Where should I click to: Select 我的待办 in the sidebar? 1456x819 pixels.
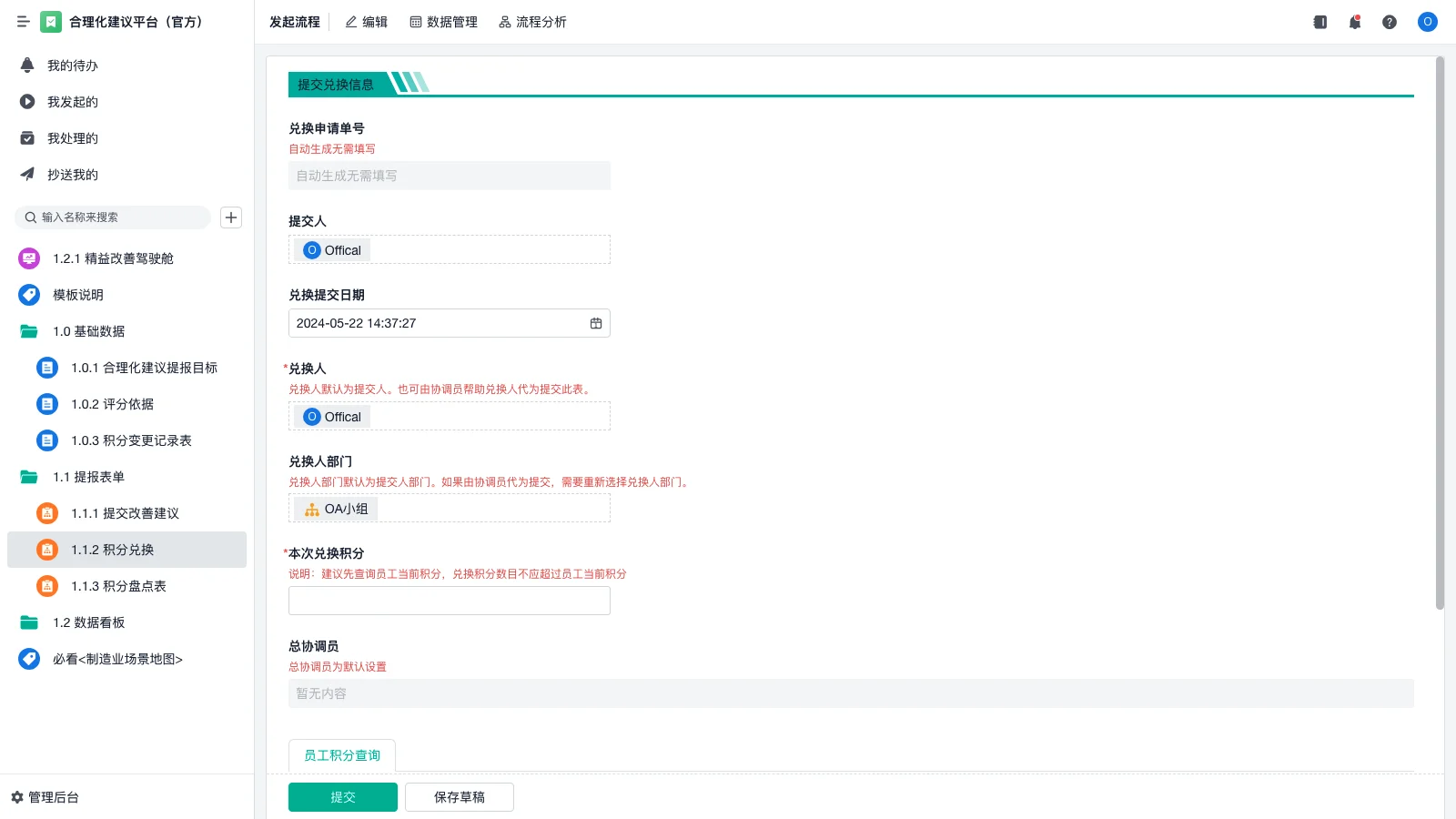[x=73, y=66]
